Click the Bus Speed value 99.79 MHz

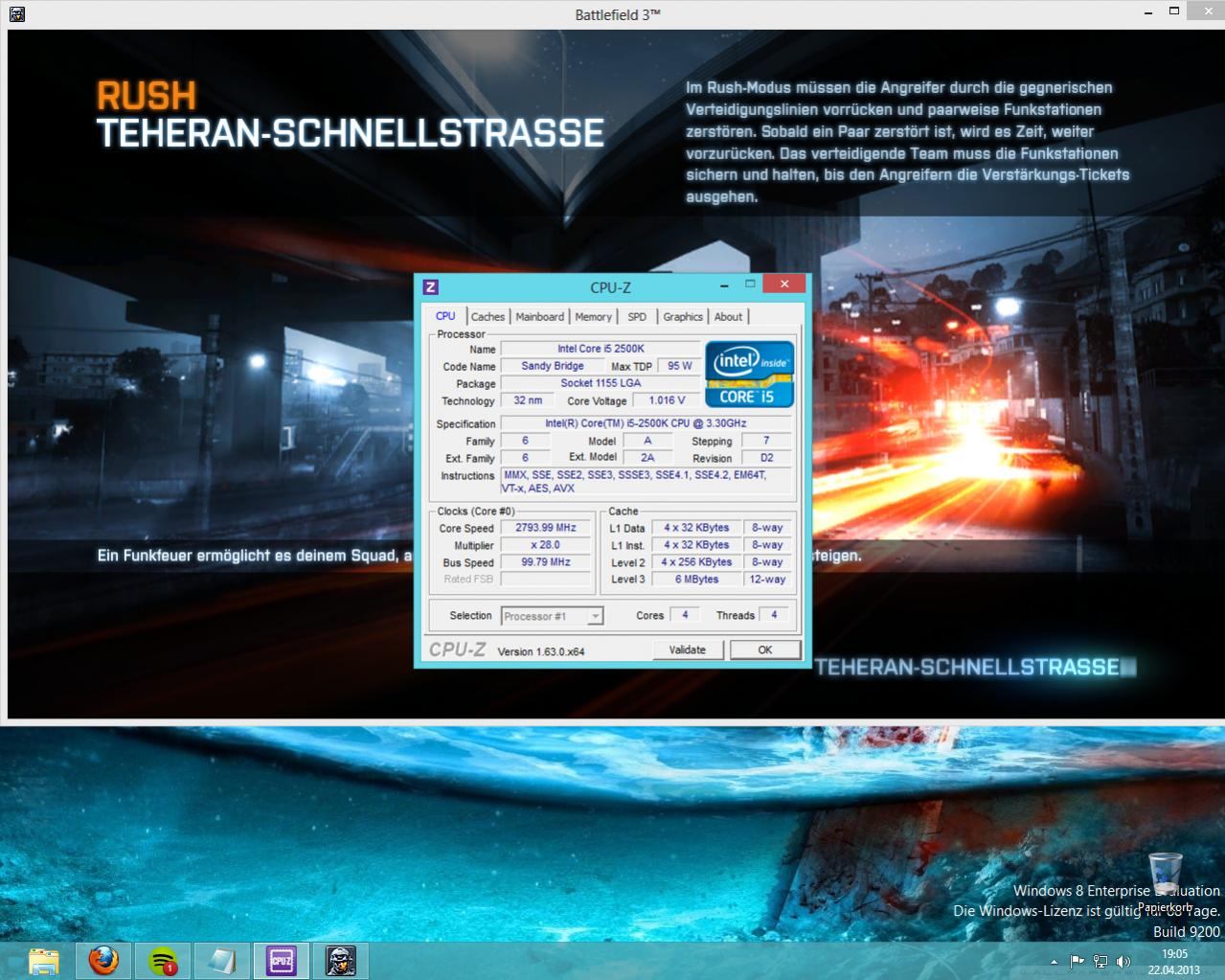click(546, 562)
